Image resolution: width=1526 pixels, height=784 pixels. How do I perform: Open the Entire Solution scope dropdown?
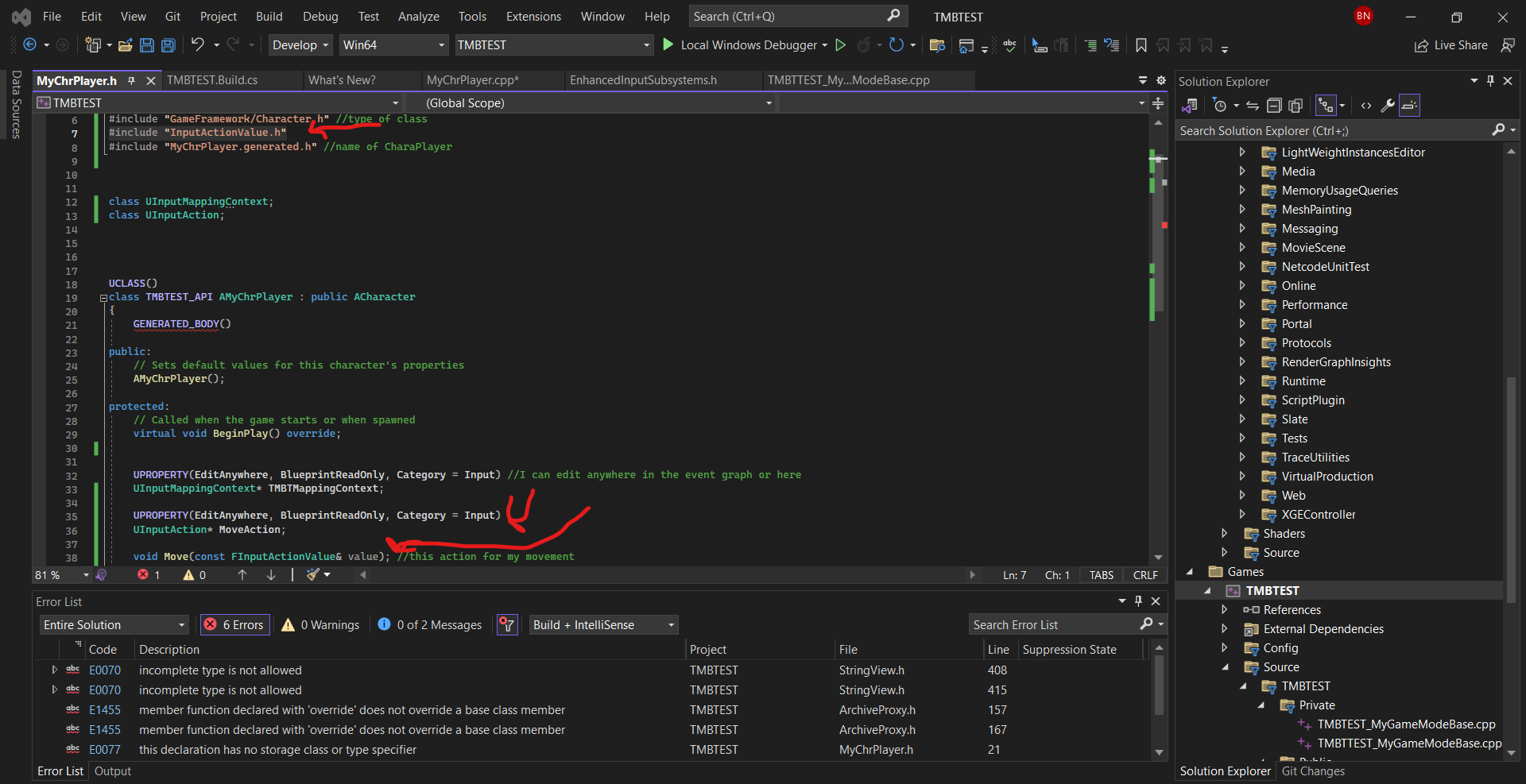tap(114, 625)
